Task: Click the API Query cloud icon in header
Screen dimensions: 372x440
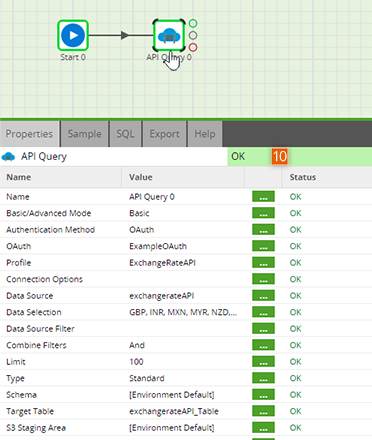Action: click(8, 156)
